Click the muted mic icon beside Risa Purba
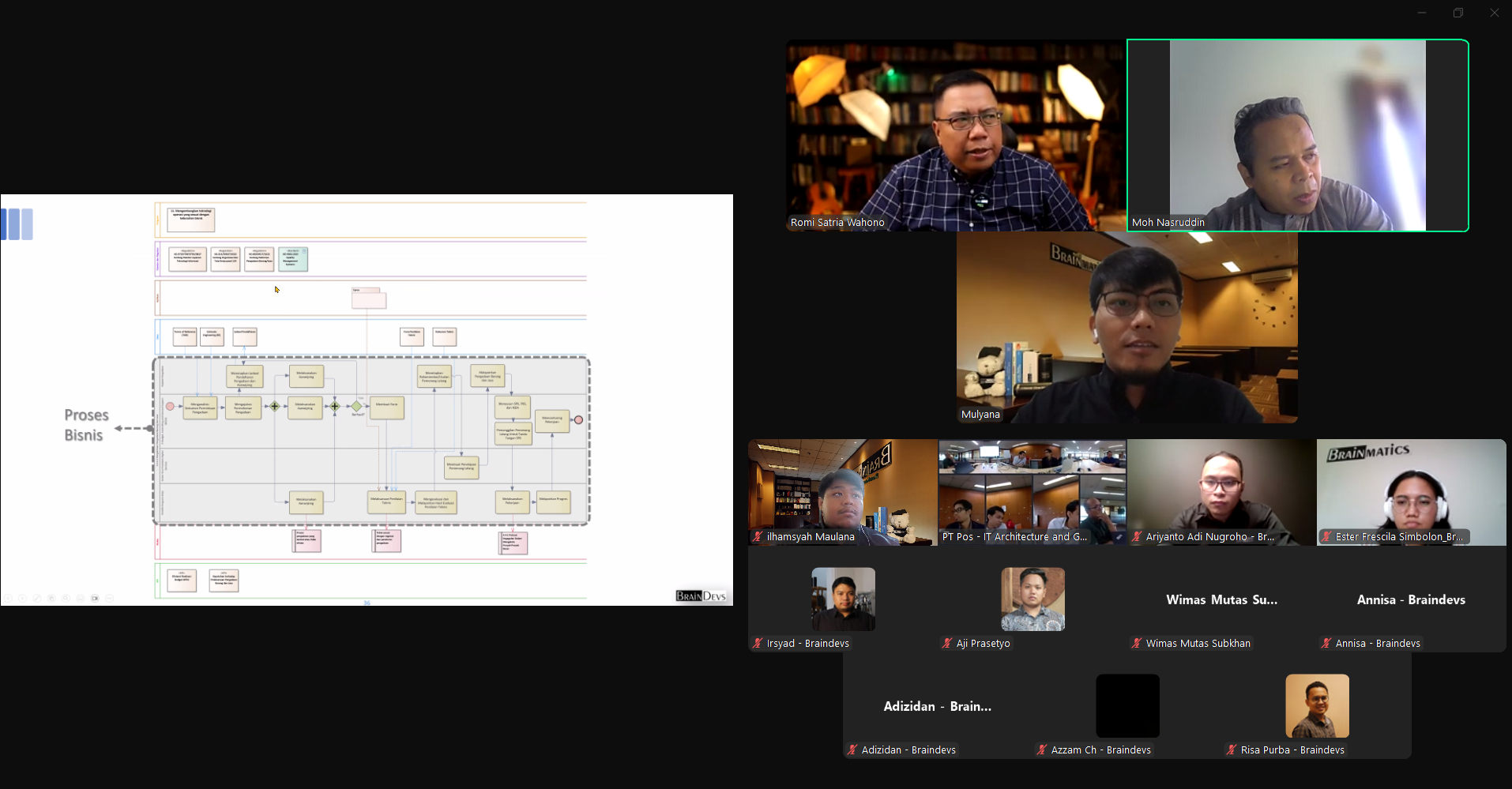The width and height of the screenshot is (1512, 789). point(1232,750)
